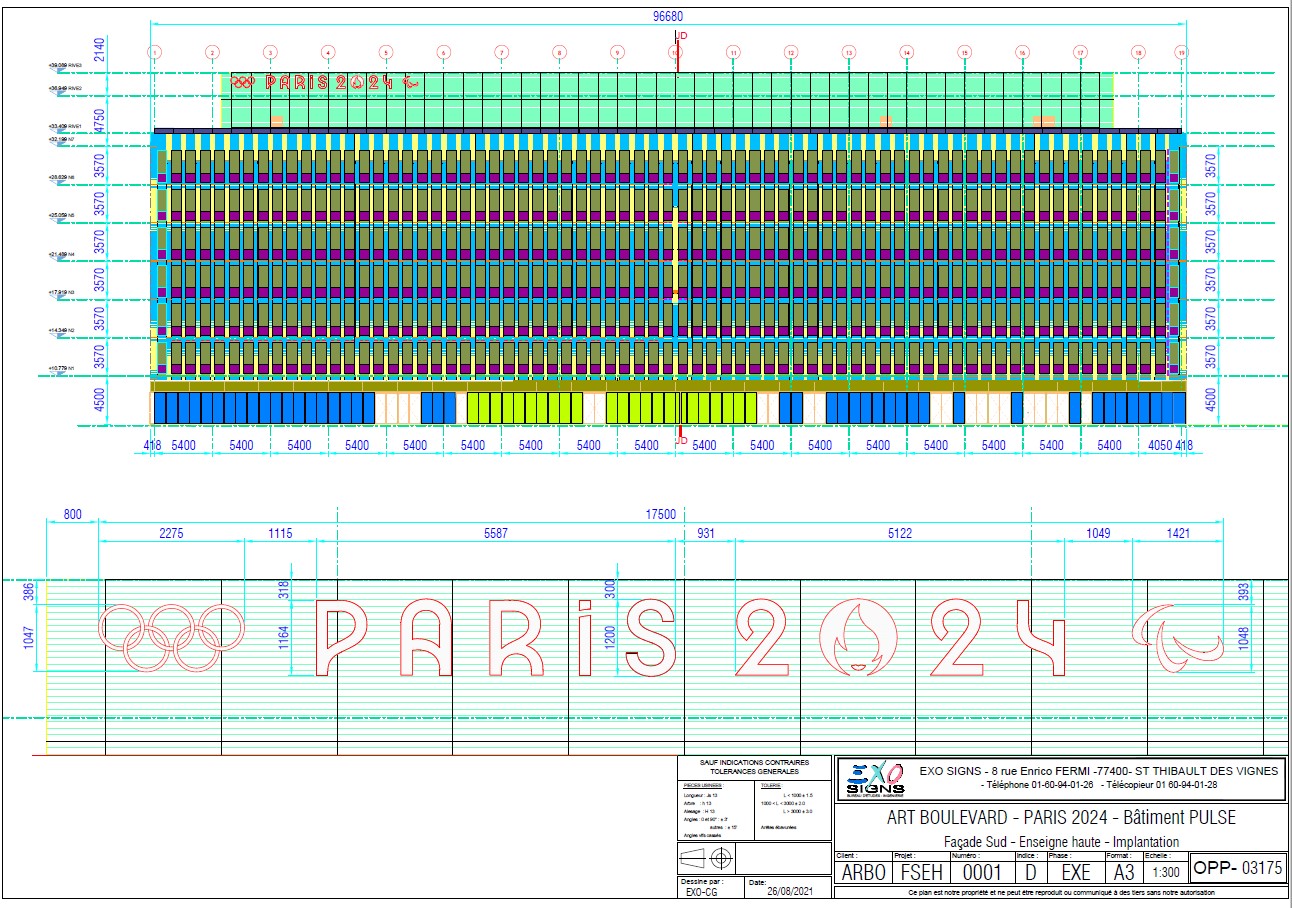Click the TOLERANCES GENERALES heading

pyautogui.click(x=754, y=772)
